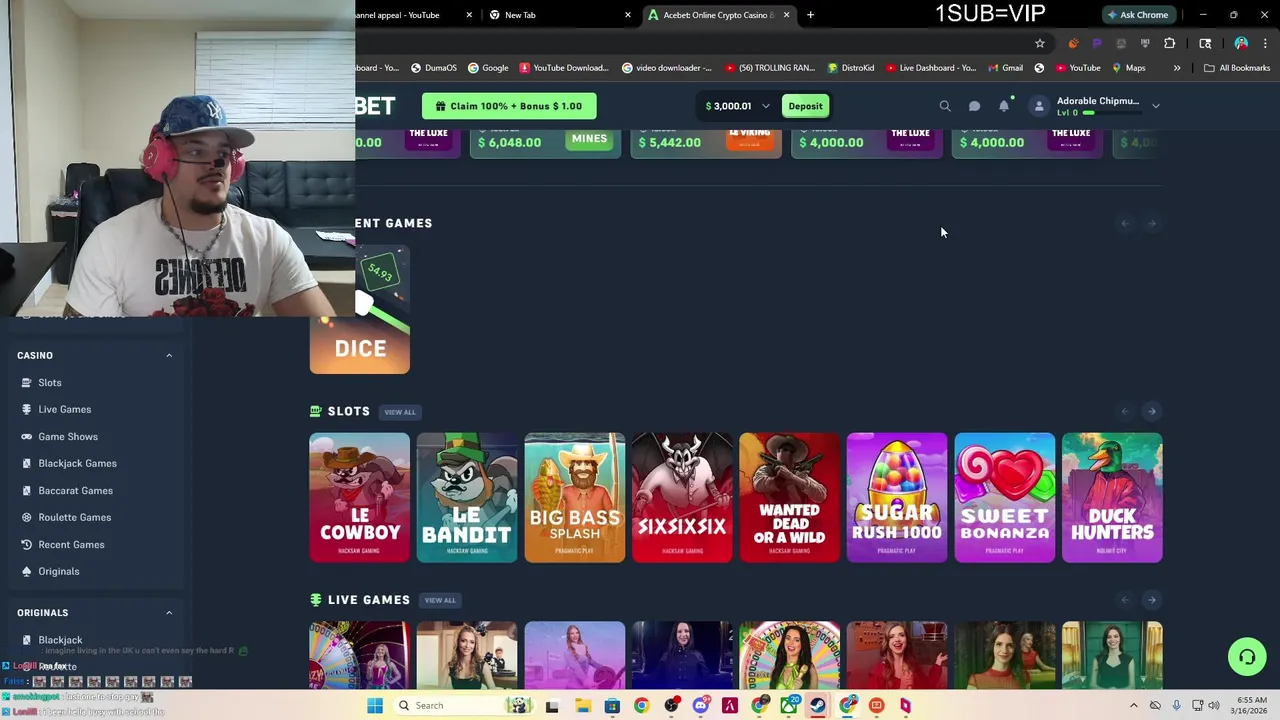Open Slots in casino sidebar
This screenshot has height=720, width=1280.
pyautogui.click(x=50, y=382)
